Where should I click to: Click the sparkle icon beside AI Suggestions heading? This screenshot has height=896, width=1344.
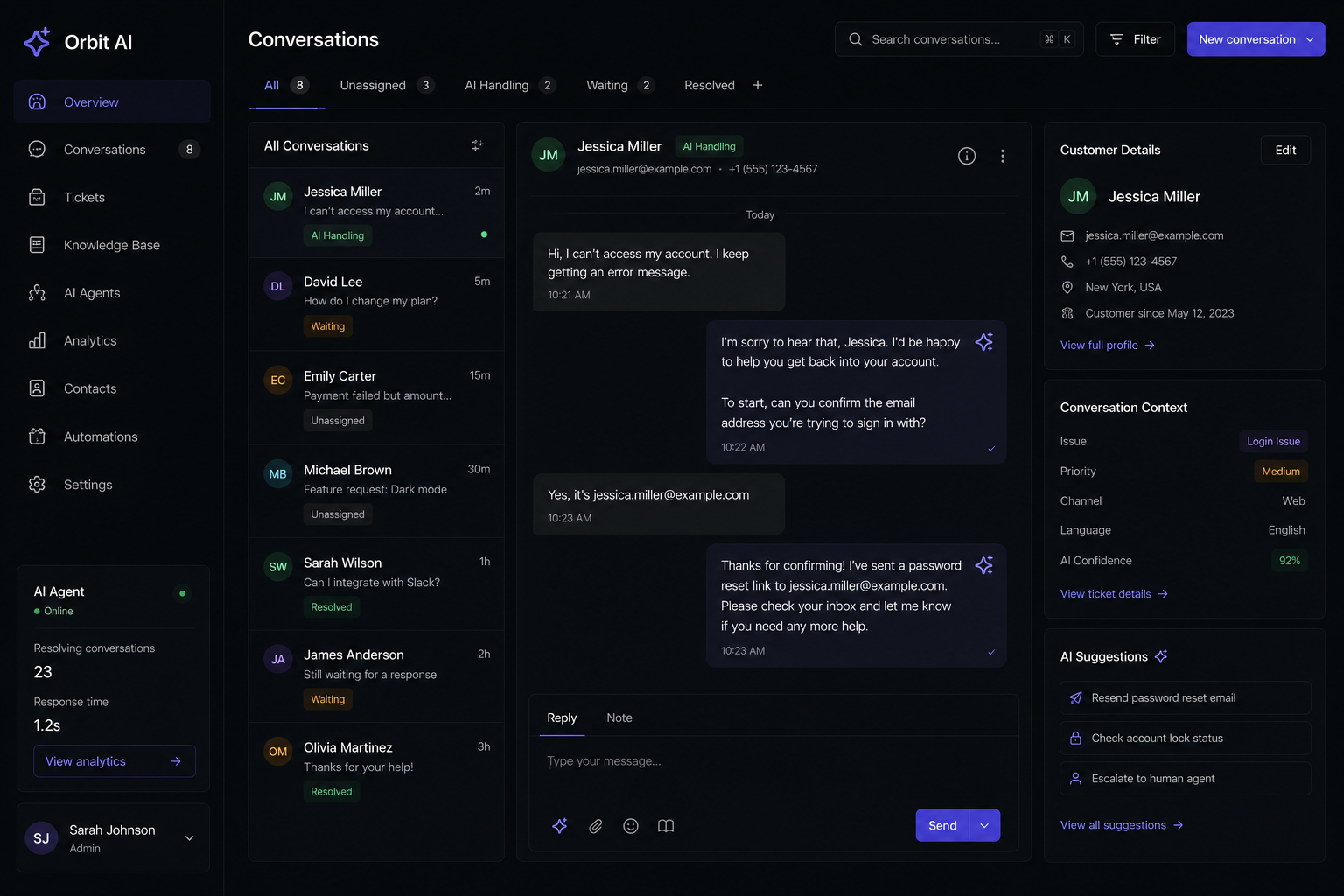point(1161,656)
